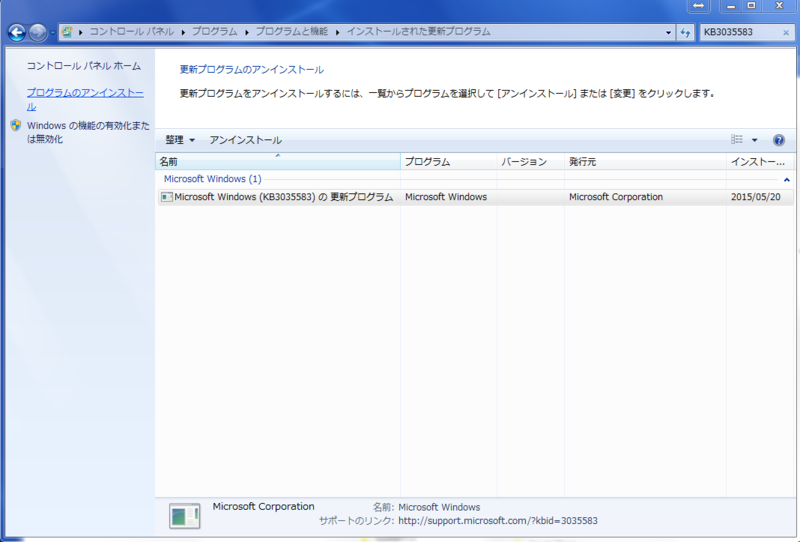The width and height of the screenshot is (800, 542).
Task: Click the large update icon in details pane
Action: [185, 516]
